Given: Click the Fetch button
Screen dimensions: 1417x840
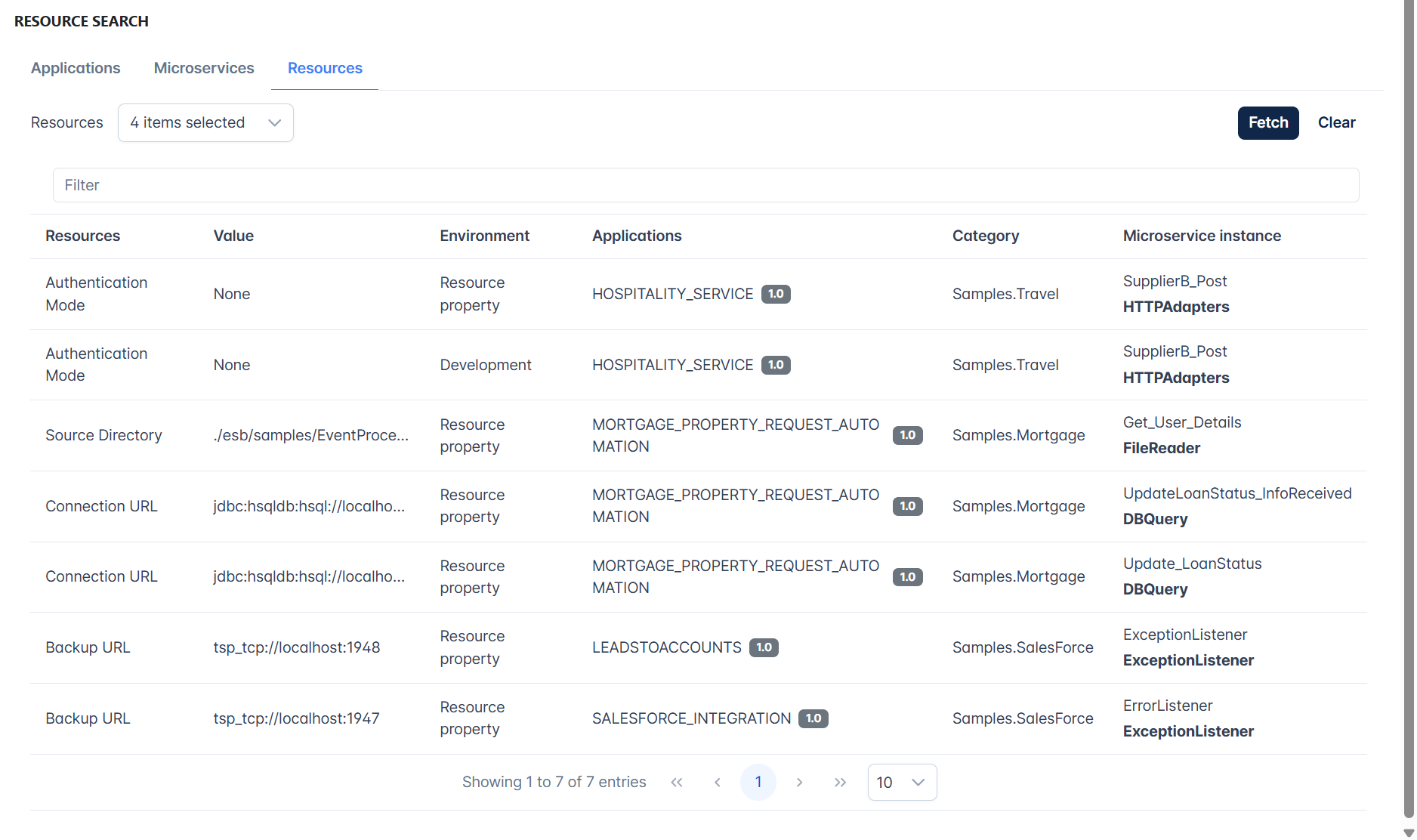Looking at the screenshot, I should (x=1268, y=122).
